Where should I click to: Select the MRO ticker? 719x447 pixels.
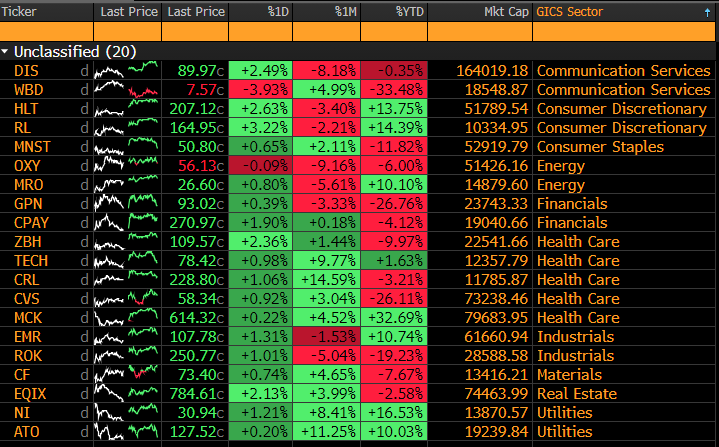click(28, 184)
